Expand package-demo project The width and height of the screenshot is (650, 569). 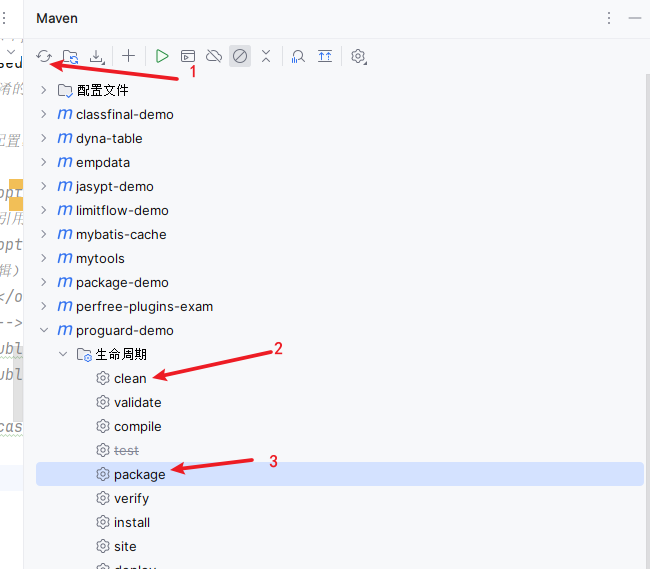[44, 282]
